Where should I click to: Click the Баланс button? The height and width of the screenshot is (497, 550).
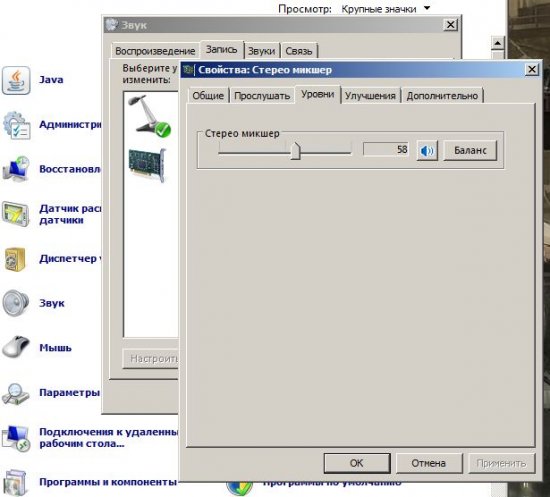pyautogui.click(x=470, y=150)
